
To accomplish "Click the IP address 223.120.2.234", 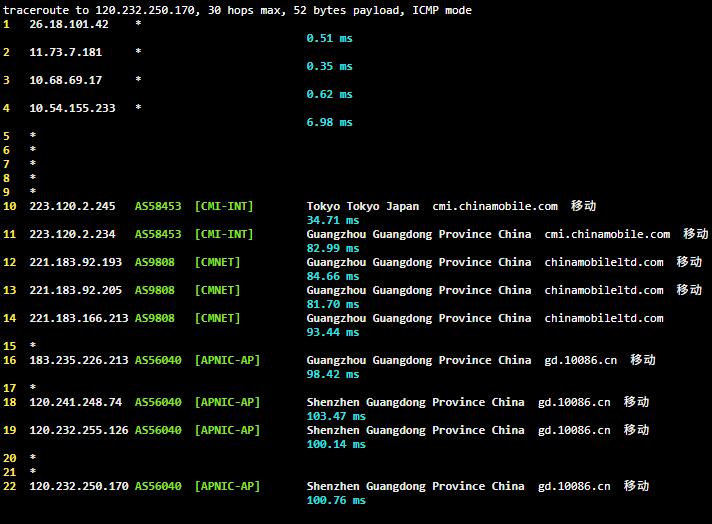I will tap(72, 234).
